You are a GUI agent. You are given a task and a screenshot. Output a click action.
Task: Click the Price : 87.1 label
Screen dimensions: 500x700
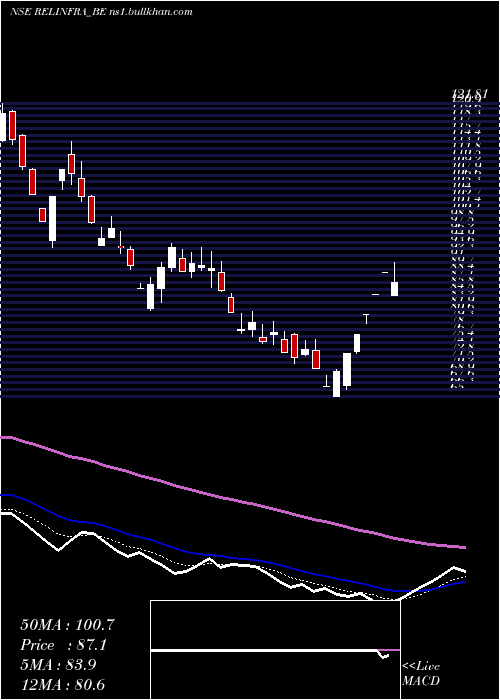tap(63, 645)
